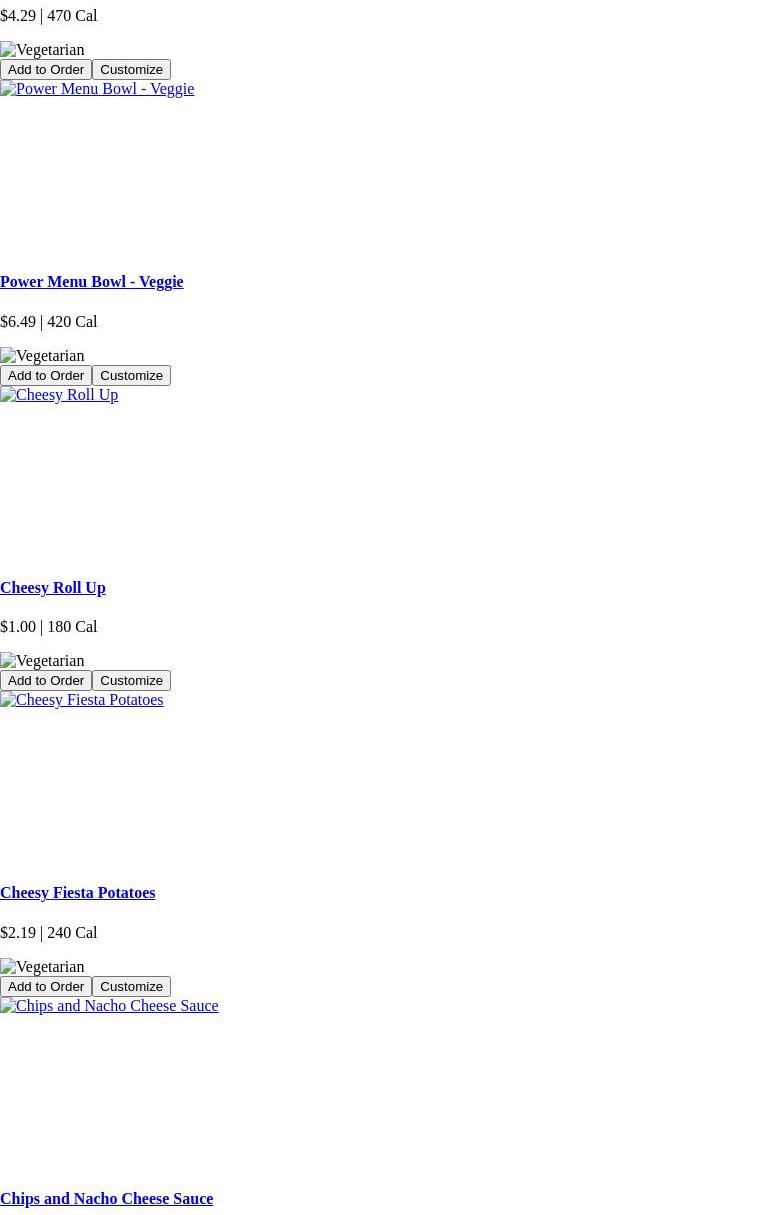
Task: Customize the $4.29, 470 Cal item
Action: tap(131, 70)
